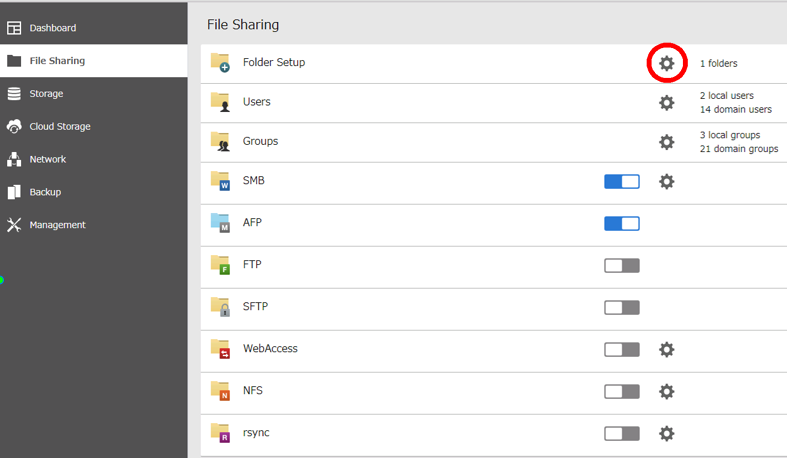The height and width of the screenshot is (458, 787).
Task: Enable the FTP toggle switch
Action: (x=621, y=265)
